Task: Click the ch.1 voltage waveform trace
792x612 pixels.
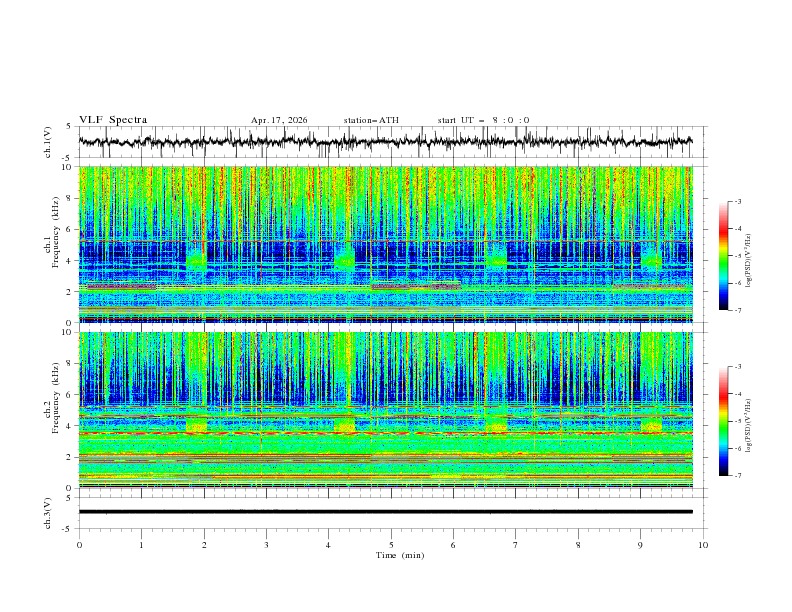Action: point(385,142)
